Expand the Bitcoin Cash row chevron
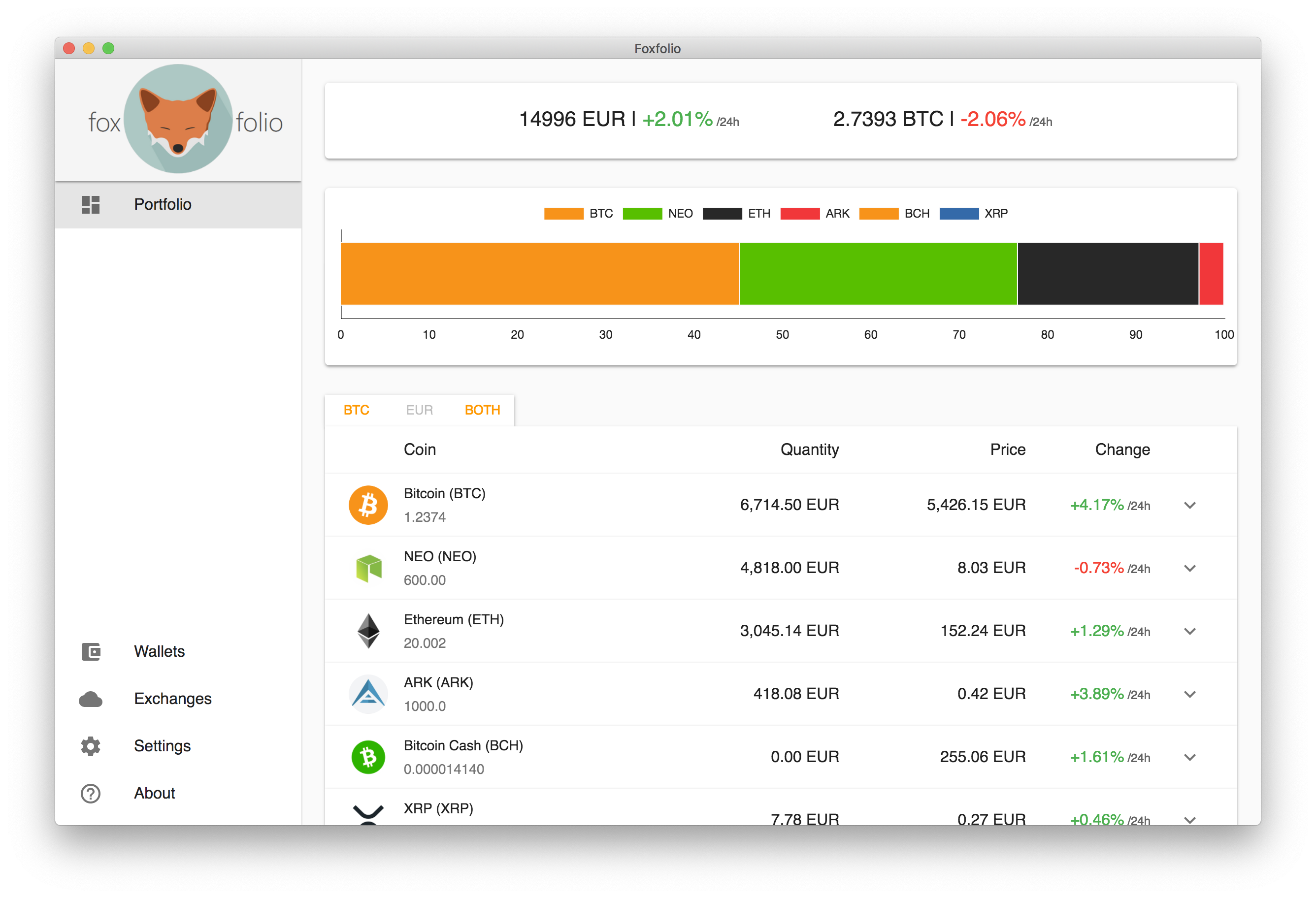This screenshot has width=1316, height=898. 1190,757
